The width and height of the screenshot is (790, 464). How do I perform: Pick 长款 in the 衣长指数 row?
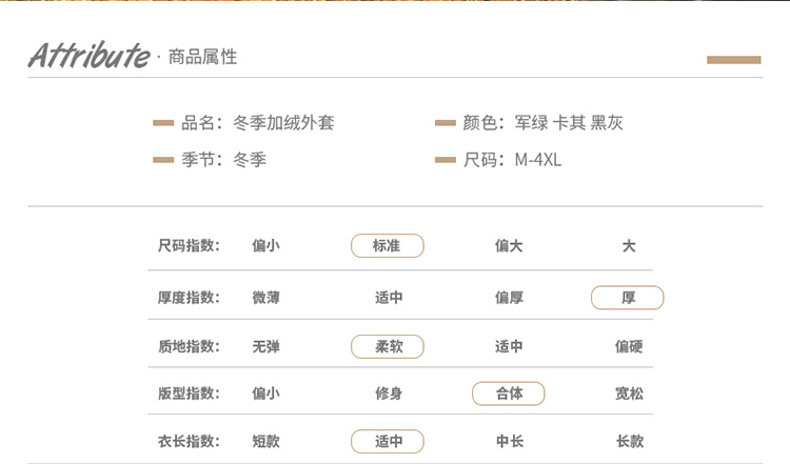(629, 441)
